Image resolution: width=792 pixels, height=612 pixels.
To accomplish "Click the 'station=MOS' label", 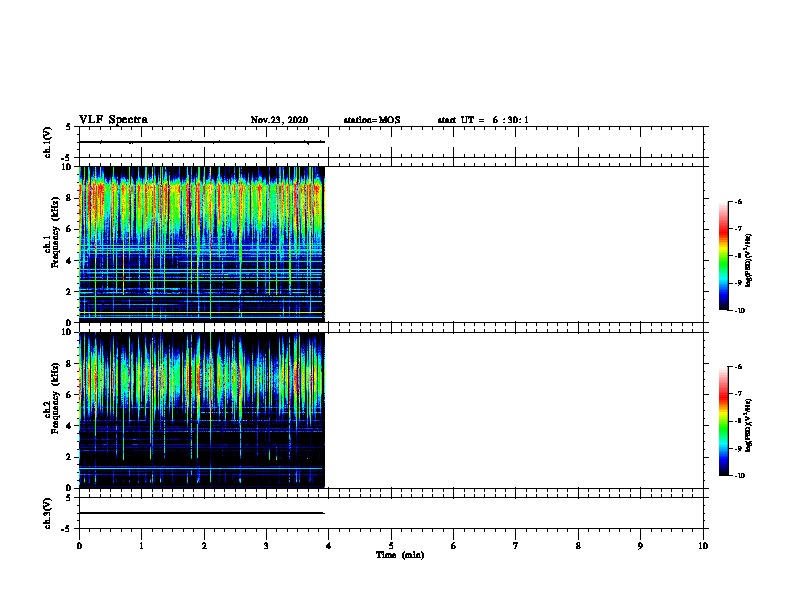I will (x=372, y=120).
